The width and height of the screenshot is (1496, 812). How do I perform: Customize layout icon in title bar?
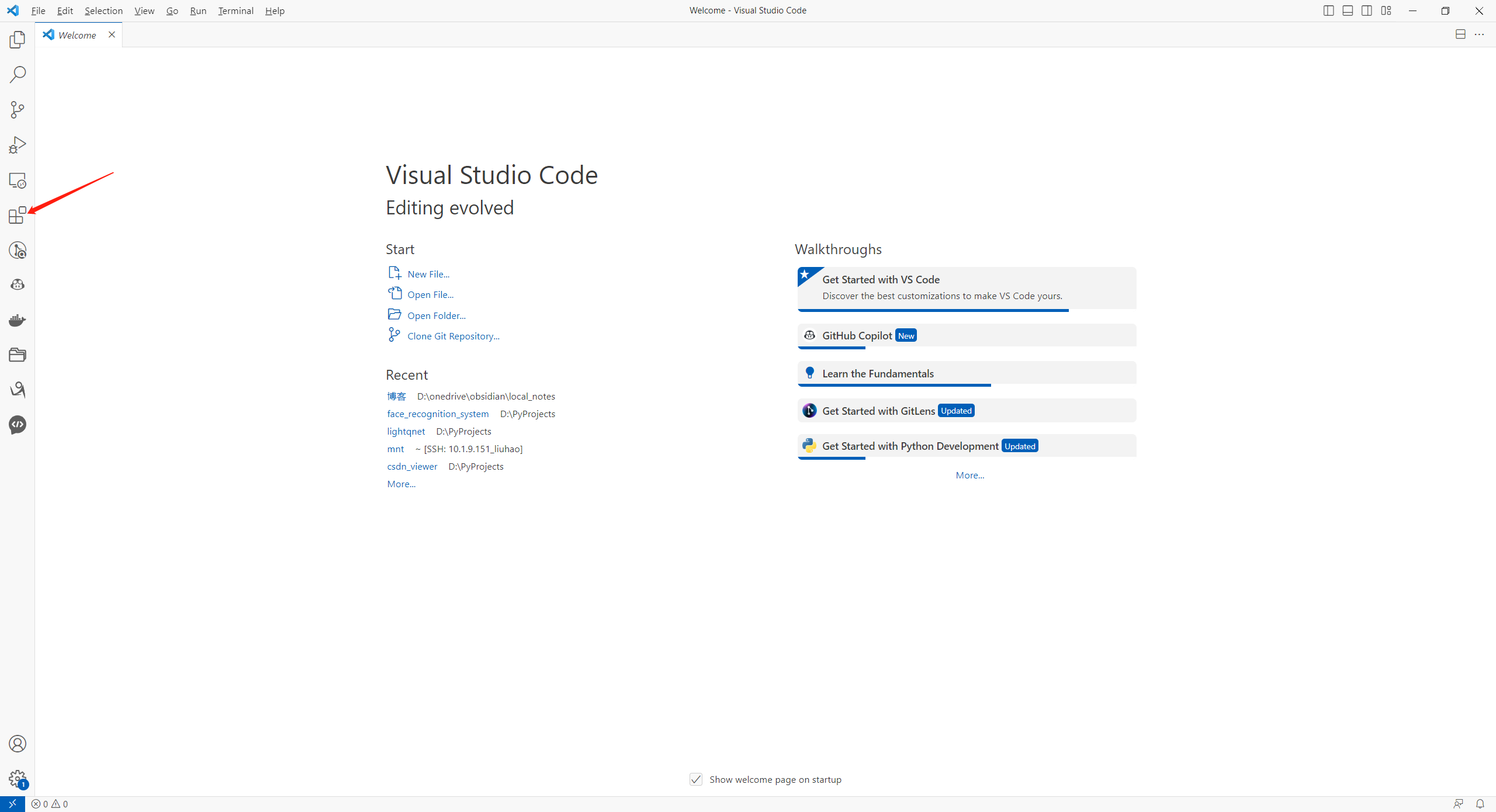[1386, 11]
